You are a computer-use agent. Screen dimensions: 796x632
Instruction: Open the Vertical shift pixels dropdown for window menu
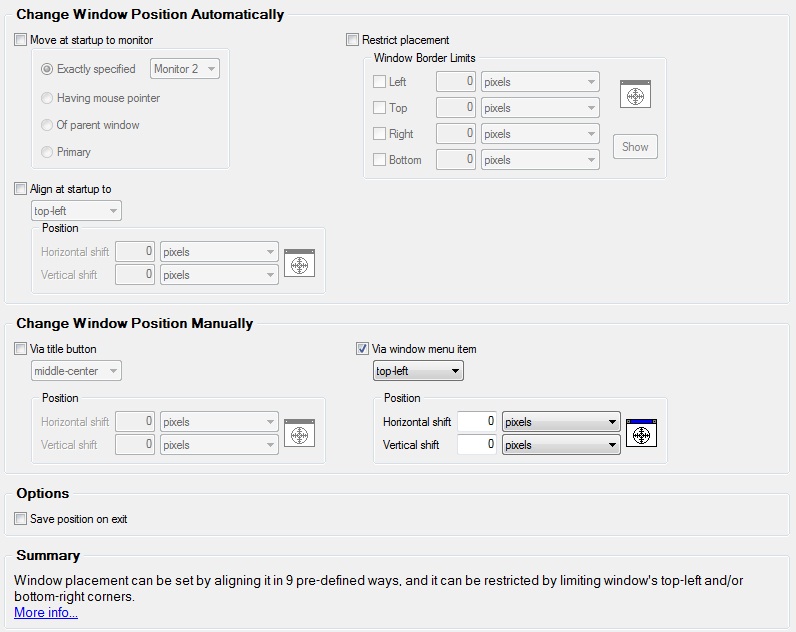click(x=561, y=445)
